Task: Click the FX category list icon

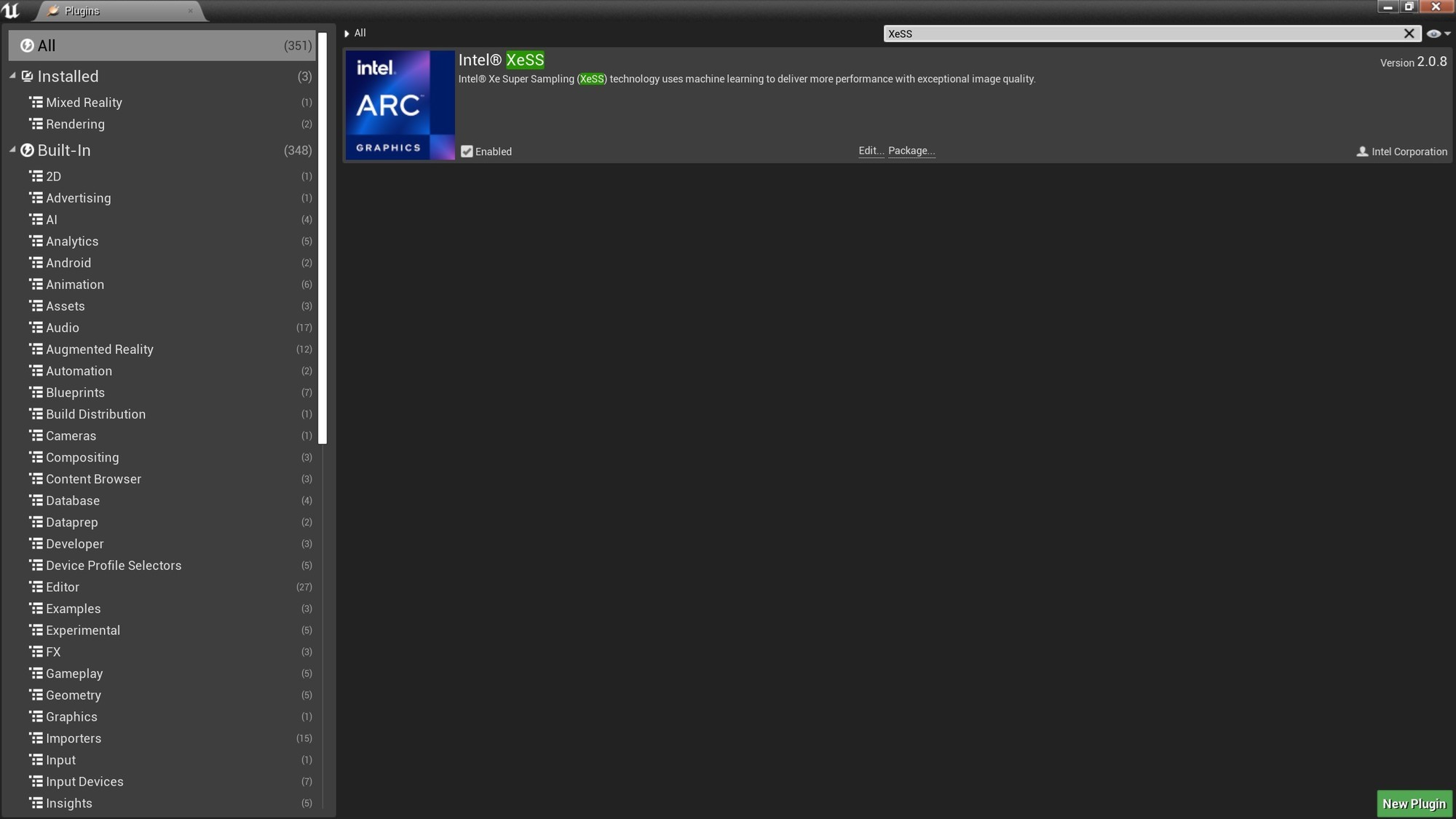Action: (x=36, y=652)
